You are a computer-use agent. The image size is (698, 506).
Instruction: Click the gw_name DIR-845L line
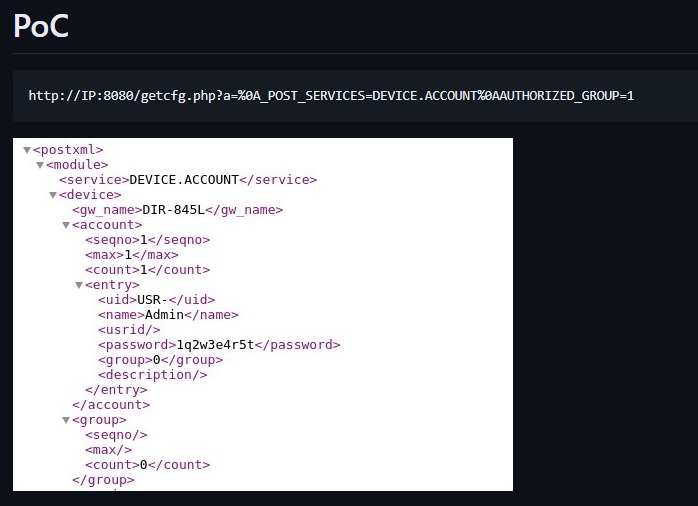point(177,210)
